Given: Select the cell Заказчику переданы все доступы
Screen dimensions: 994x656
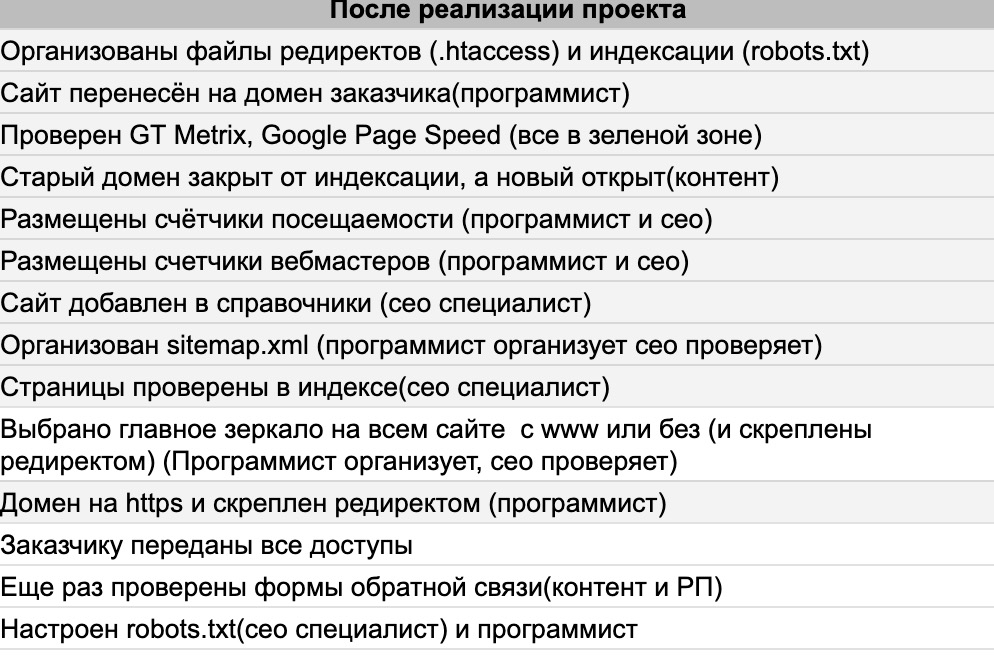Looking at the screenshot, I should [206, 546].
